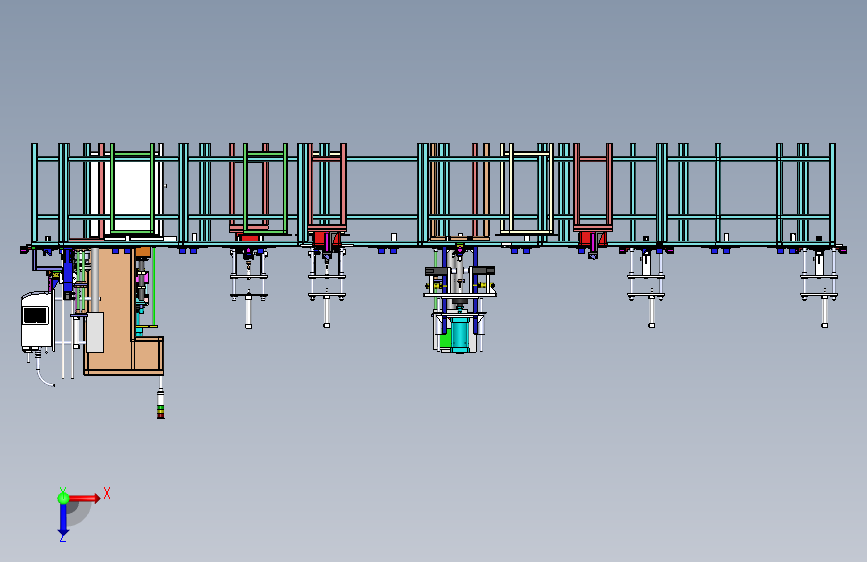This screenshot has height=562, width=867.
Task: Click the red "X" label of the triad
Action: click(x=107, y=493)
